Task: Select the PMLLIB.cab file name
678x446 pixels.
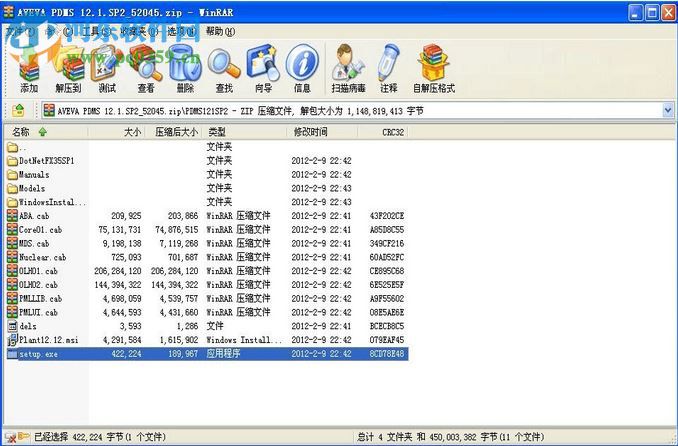Action: (x=40, y=299)
